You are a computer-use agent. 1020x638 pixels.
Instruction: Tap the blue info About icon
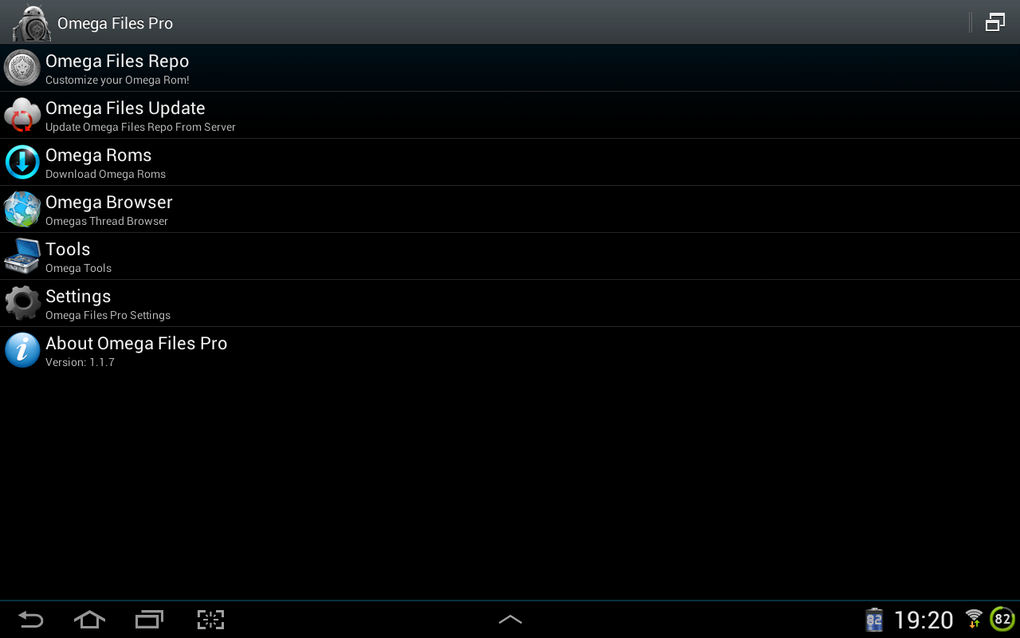[22, 350]
